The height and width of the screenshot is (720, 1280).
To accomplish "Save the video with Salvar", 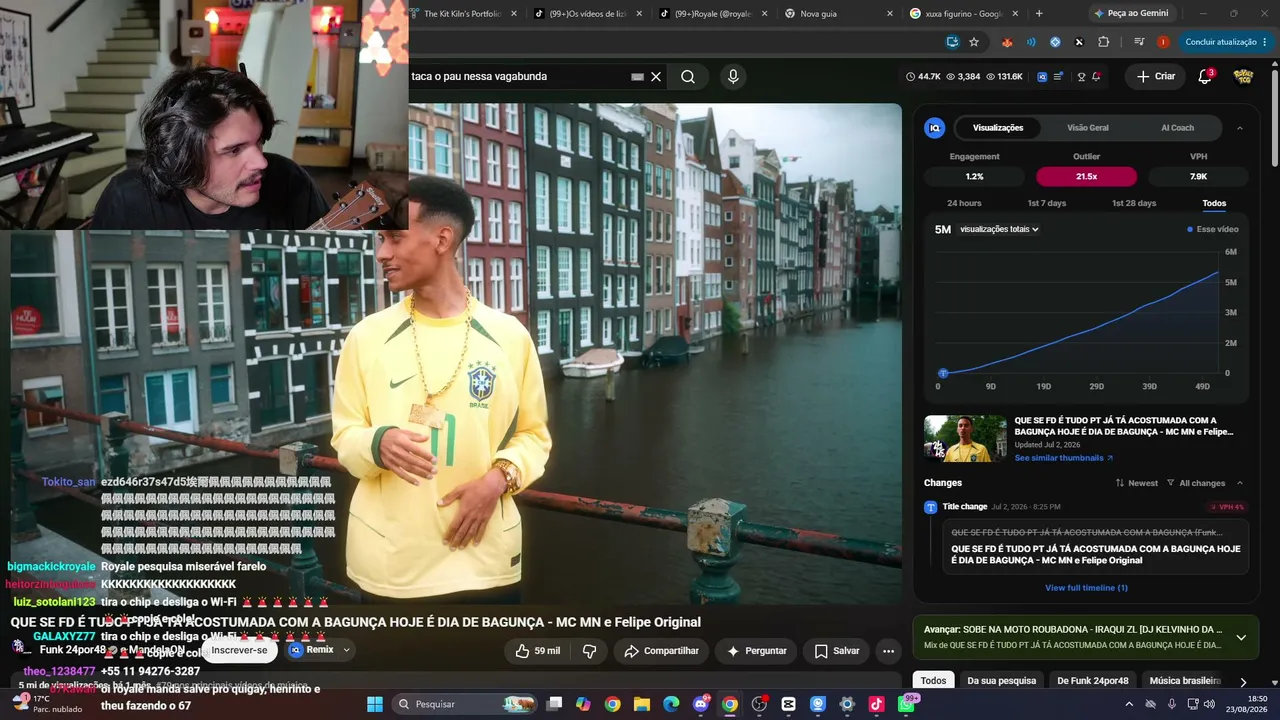I will coord(836,651).
